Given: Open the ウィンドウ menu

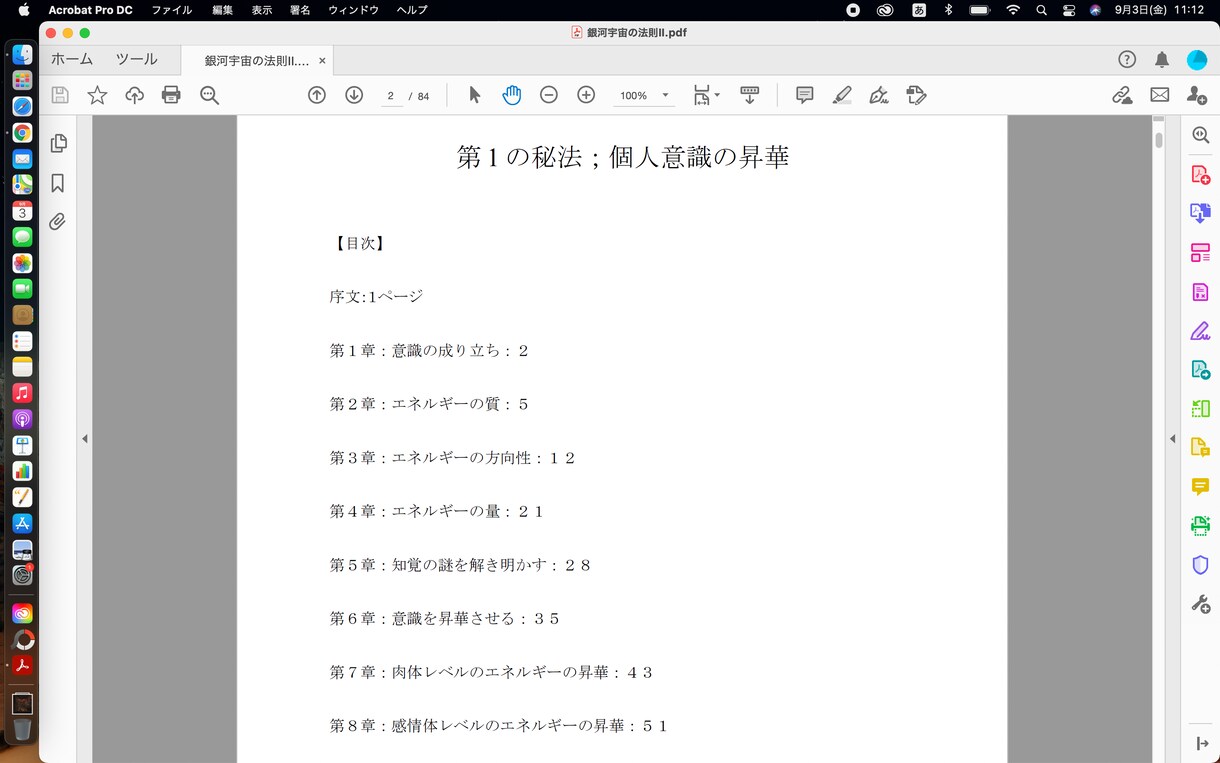Looking at the screenshot, I should (353, 10).
